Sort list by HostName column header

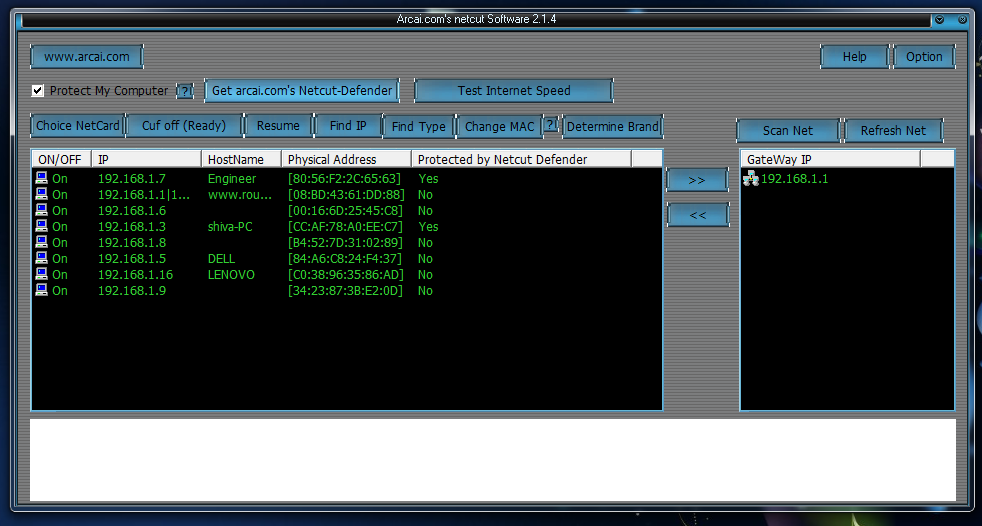click(x=241, y=160)
